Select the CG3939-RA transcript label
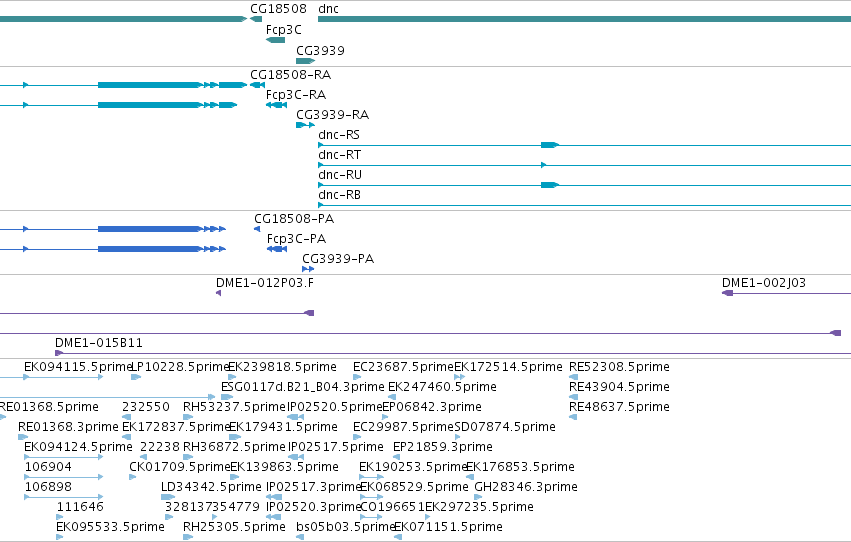The width and height of the screenshot is (851, 542). 332,114
